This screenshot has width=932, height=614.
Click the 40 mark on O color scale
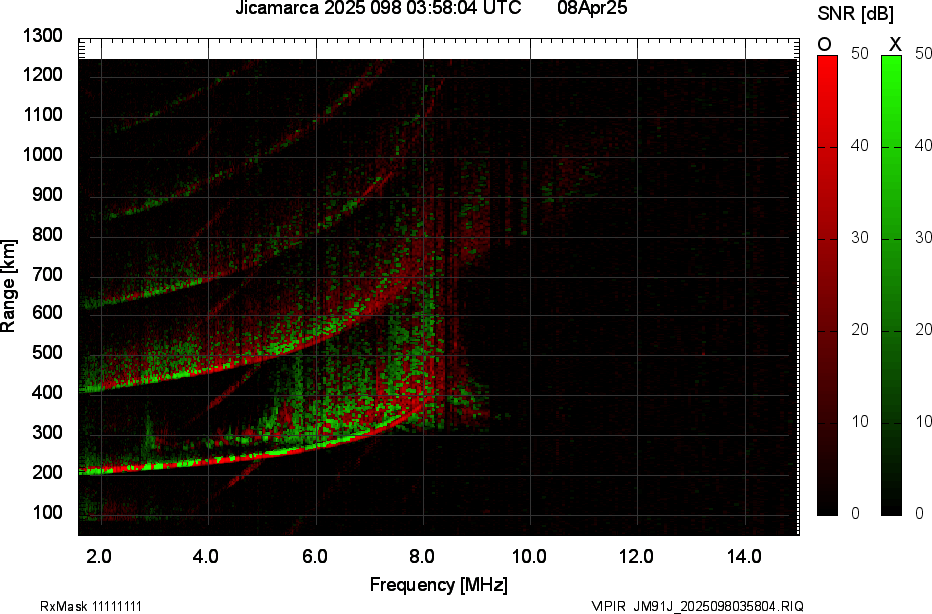tap(860, 145)
